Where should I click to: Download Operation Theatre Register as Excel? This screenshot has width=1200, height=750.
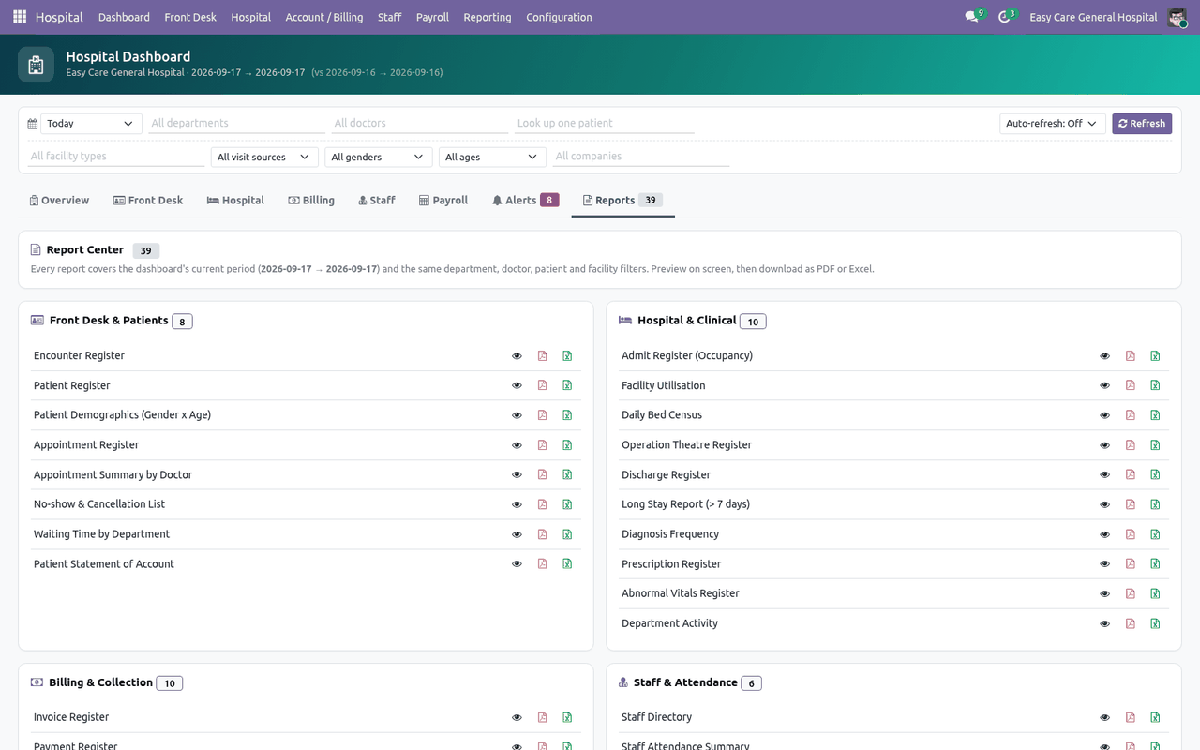point(1155,445)
